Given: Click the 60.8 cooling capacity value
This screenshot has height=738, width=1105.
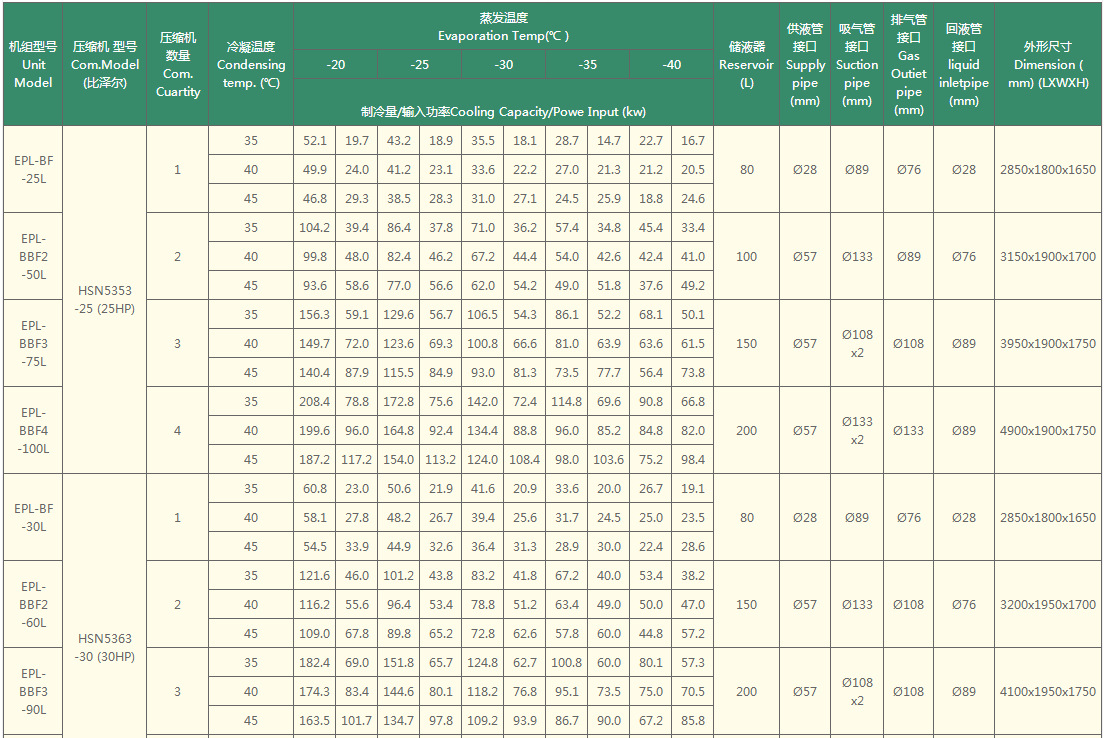Looking at the screenshot, I should (314, 488).
